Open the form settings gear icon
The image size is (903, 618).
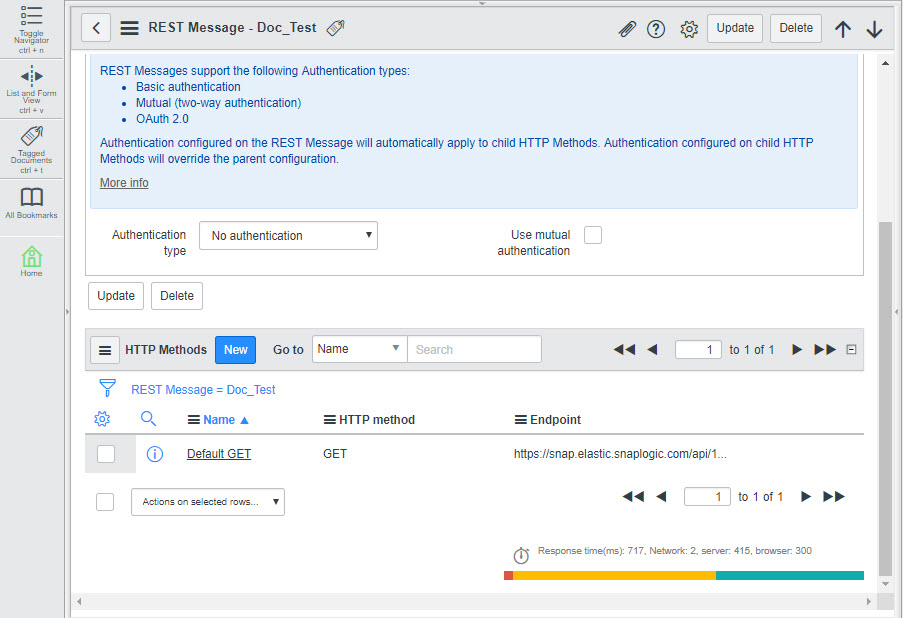click(689, 29)
